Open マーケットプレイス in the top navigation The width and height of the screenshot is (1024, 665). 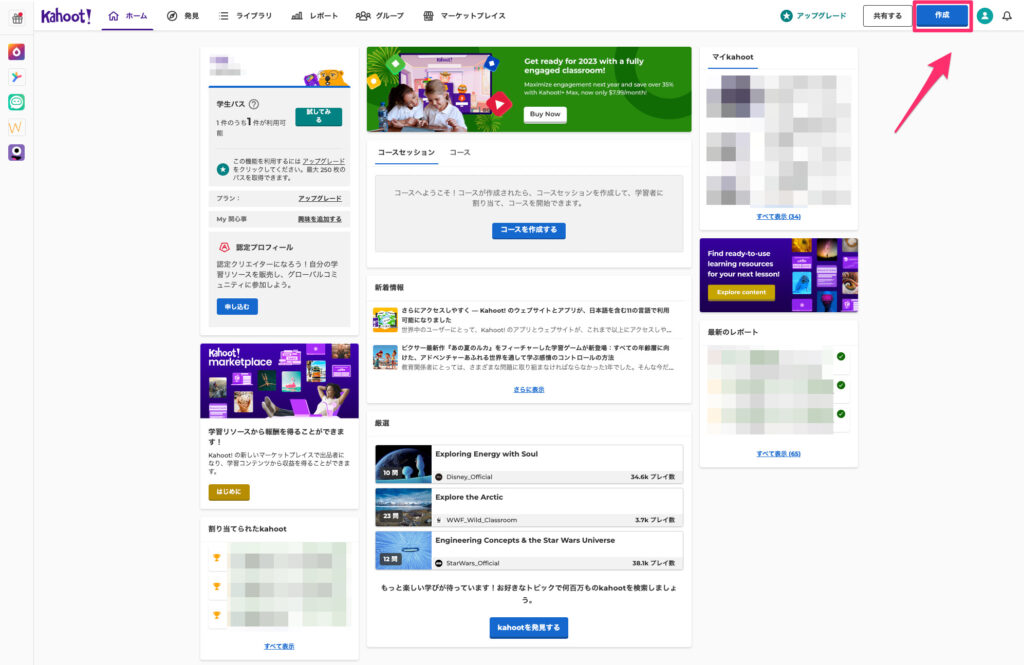click(x=464, y=16)
